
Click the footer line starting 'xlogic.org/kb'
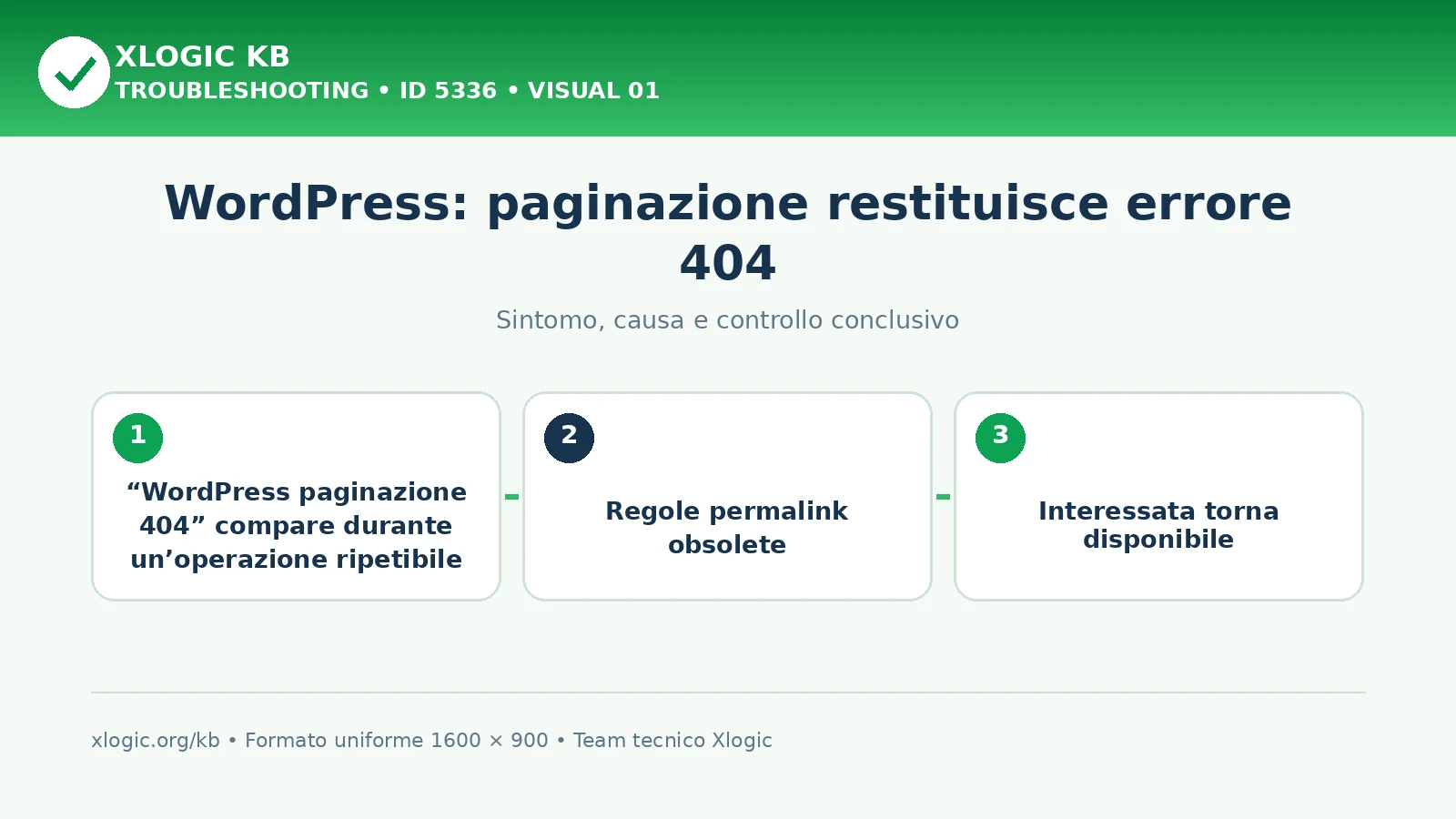[431, 741]
